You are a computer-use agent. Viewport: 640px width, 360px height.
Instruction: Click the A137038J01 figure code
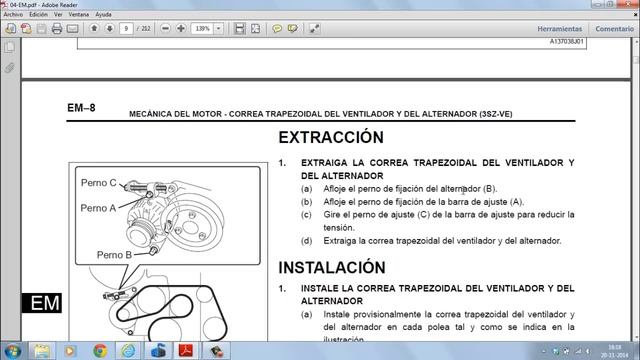coord(567,42)
